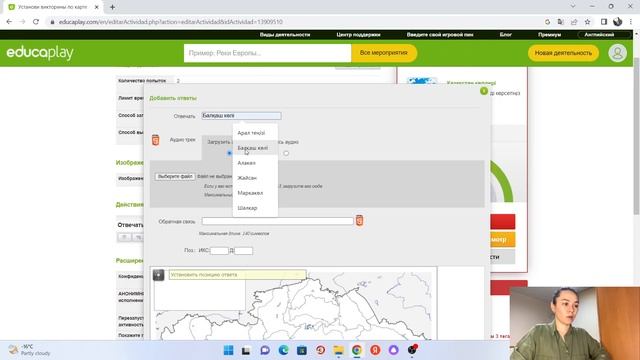Click the search field Пример: Реки Европы
Screen dimensions: 640x360
click(x=267, y=53)
